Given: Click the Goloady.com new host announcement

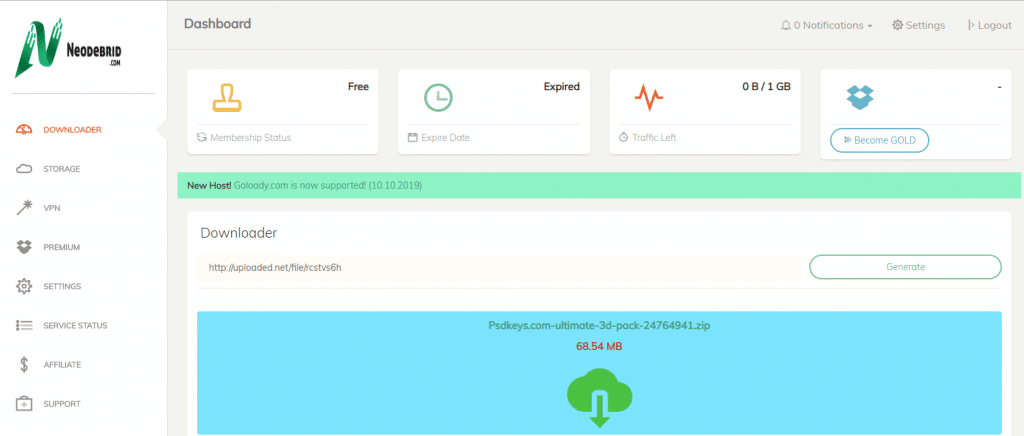Looking at the screenshot, I should [599, 185].
